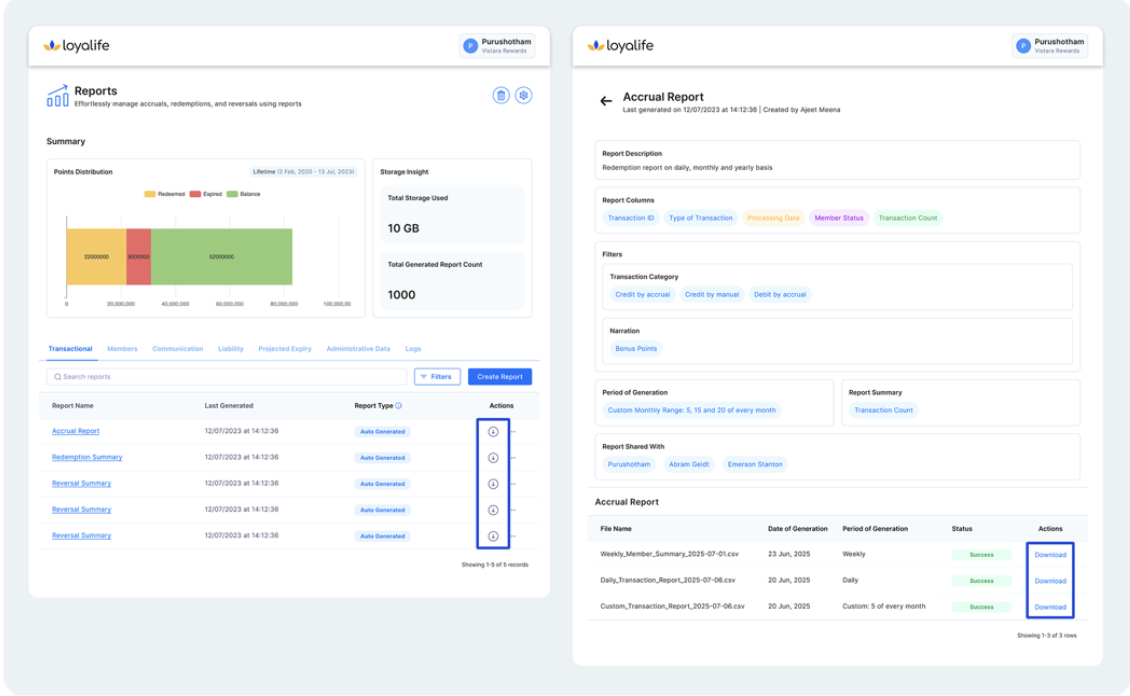The width and height of the screenshot is (1130, 696).
Task: Click the Transaction Count chip under Report Columns
Action: 908,218
